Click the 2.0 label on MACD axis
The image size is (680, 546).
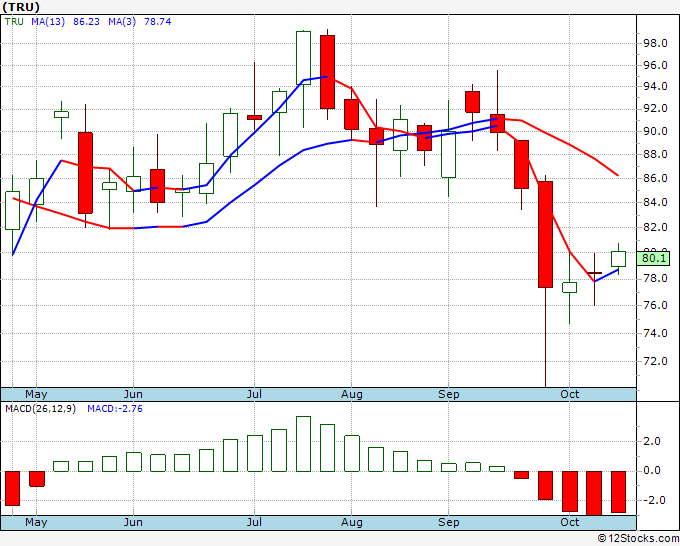coord(651,441)
